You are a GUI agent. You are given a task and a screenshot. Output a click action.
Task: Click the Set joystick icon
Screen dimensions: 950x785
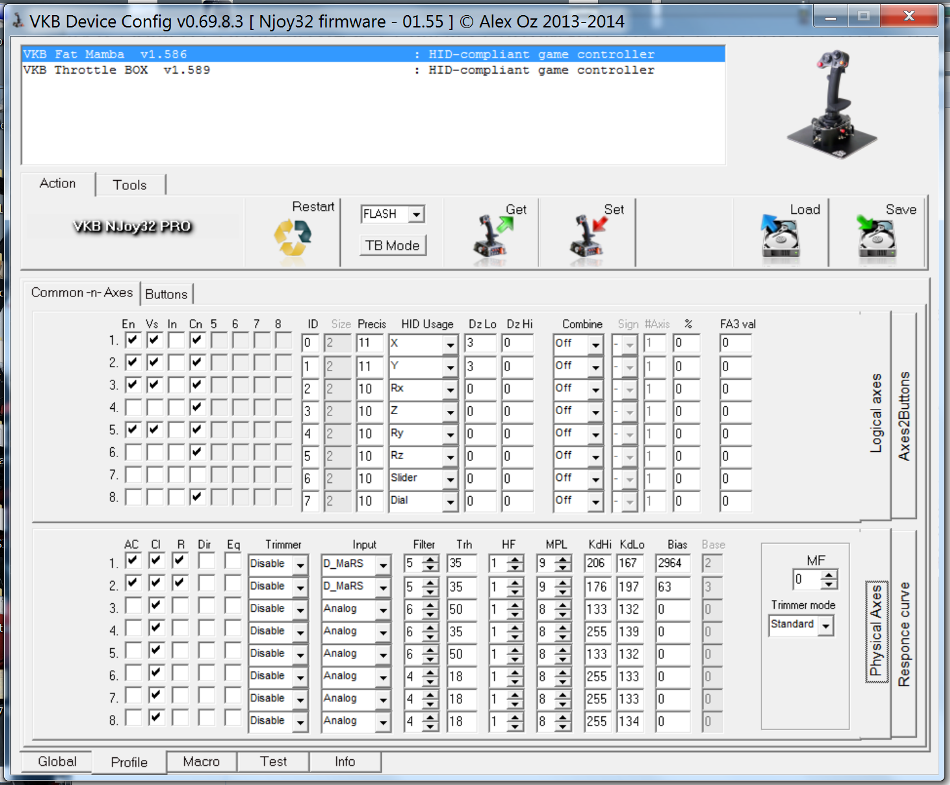point(588,237)
